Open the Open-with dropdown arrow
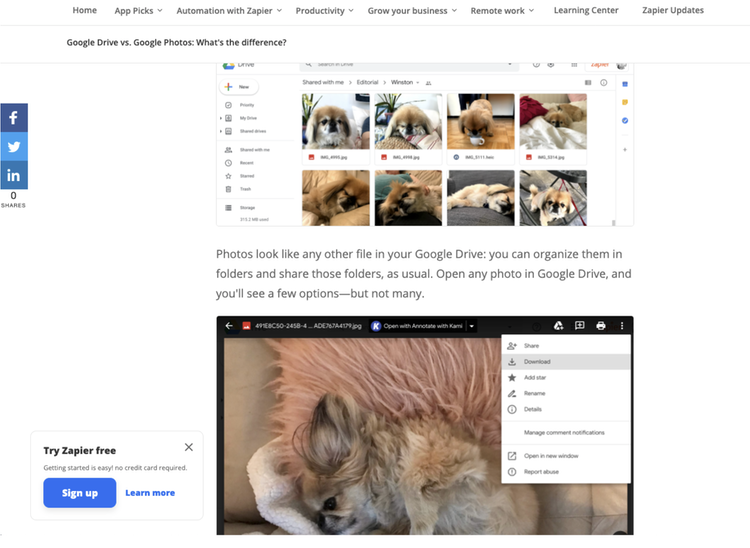This screenshot has width=750, height=548. (472, 326)
